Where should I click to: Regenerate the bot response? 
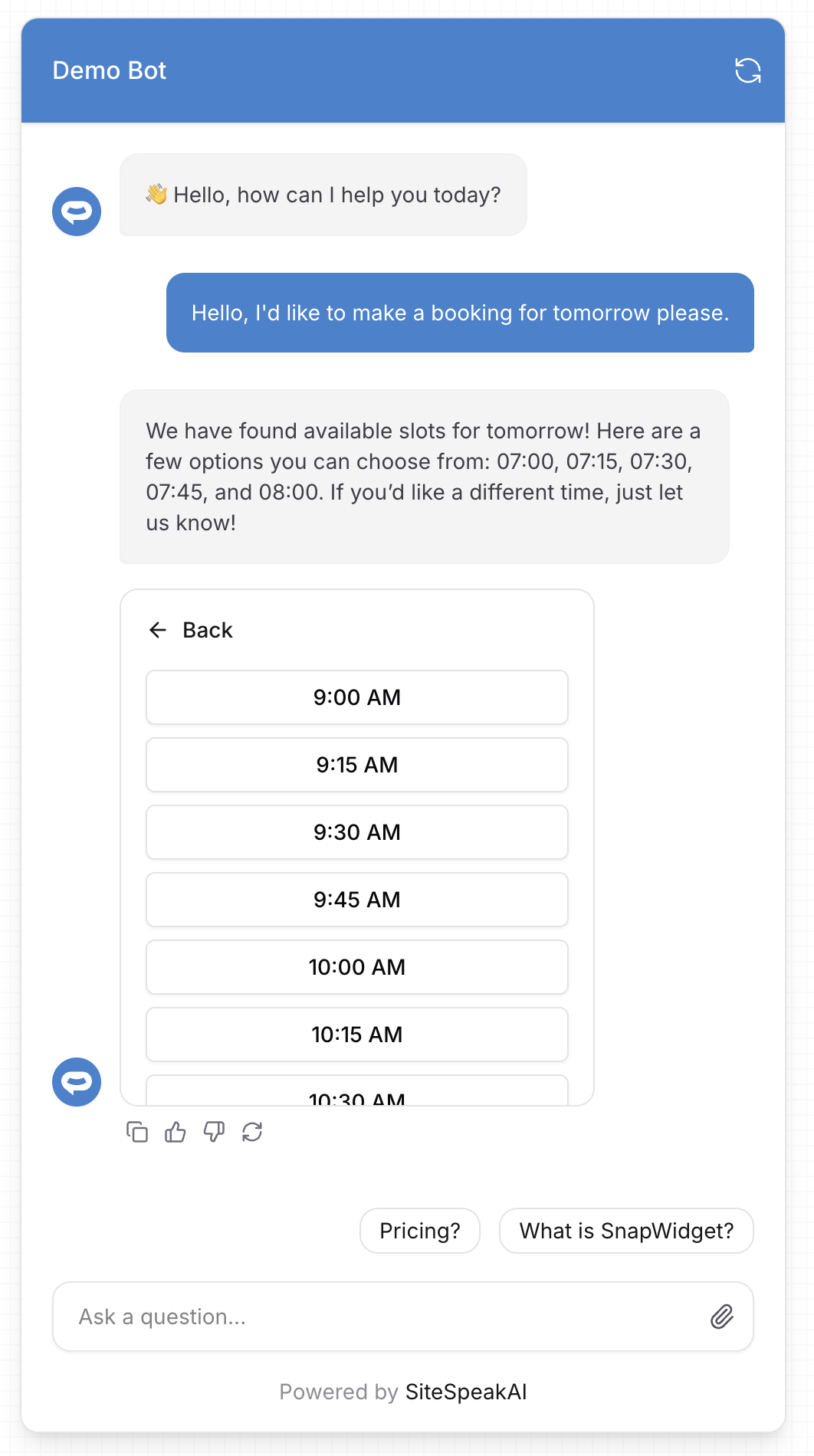(252, 1132)
